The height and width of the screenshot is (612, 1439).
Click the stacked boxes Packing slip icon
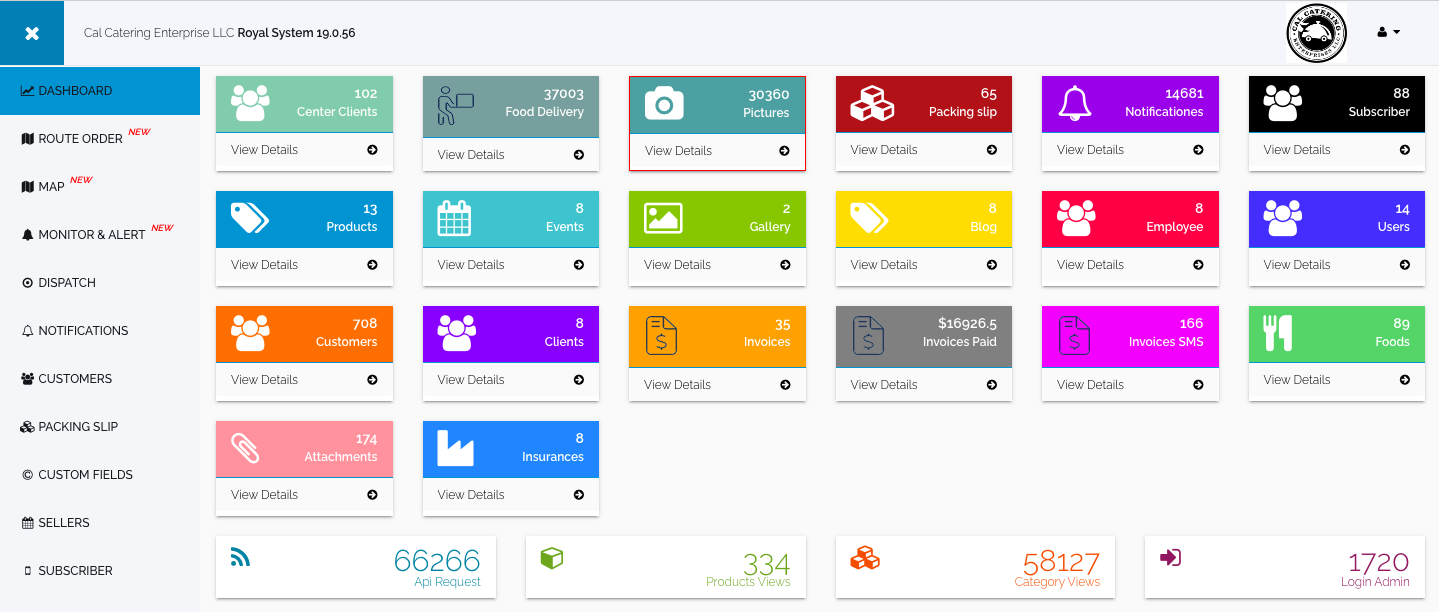click(870, 102)
